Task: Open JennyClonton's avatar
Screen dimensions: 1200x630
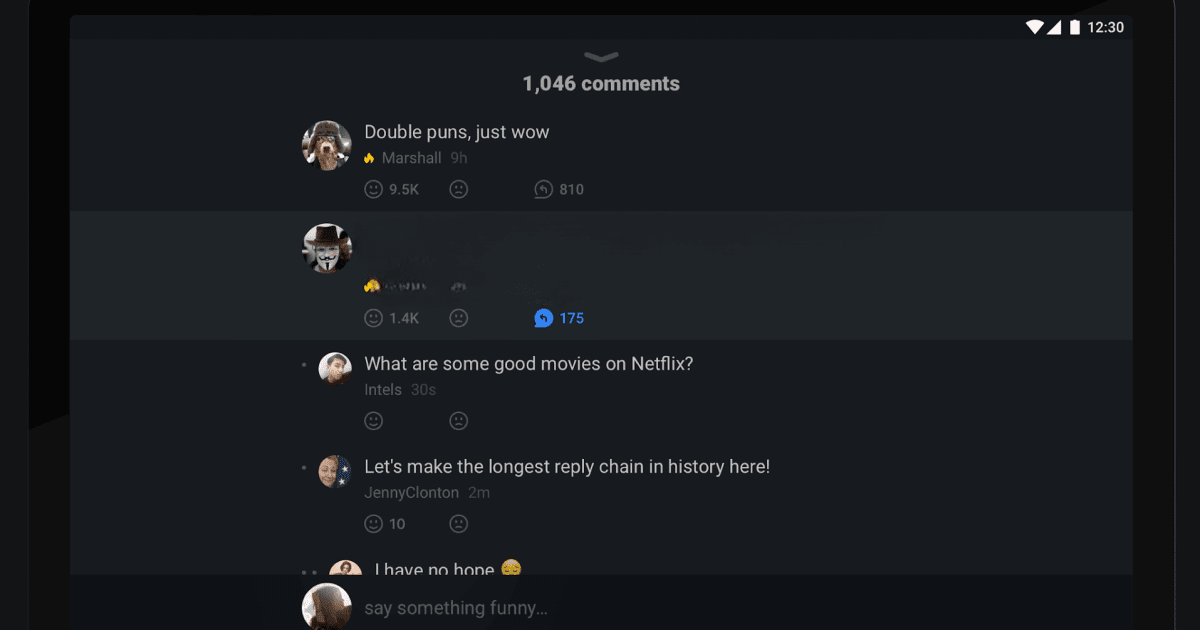Action: (335, 471)
